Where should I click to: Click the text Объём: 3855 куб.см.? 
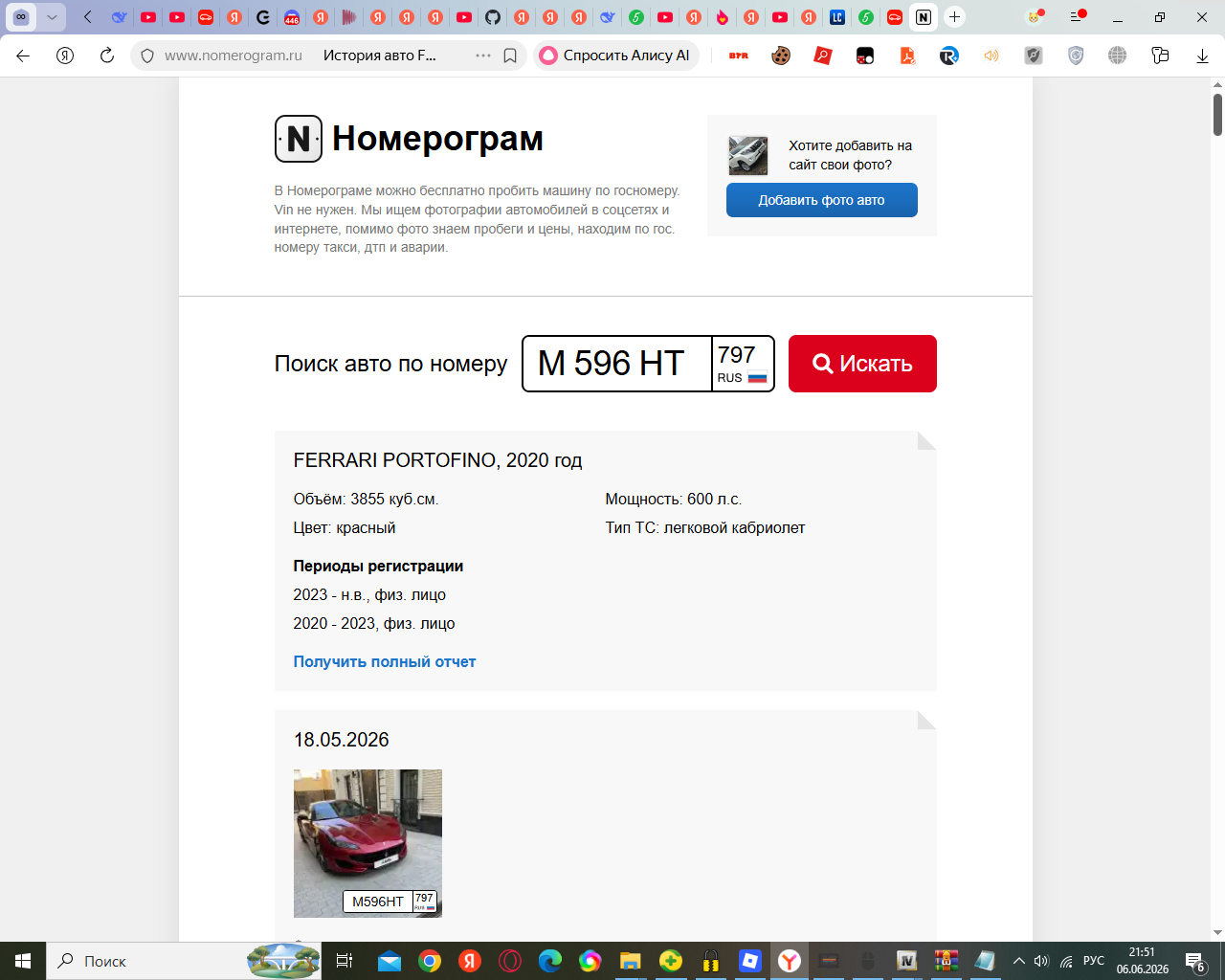click(366, 499)
